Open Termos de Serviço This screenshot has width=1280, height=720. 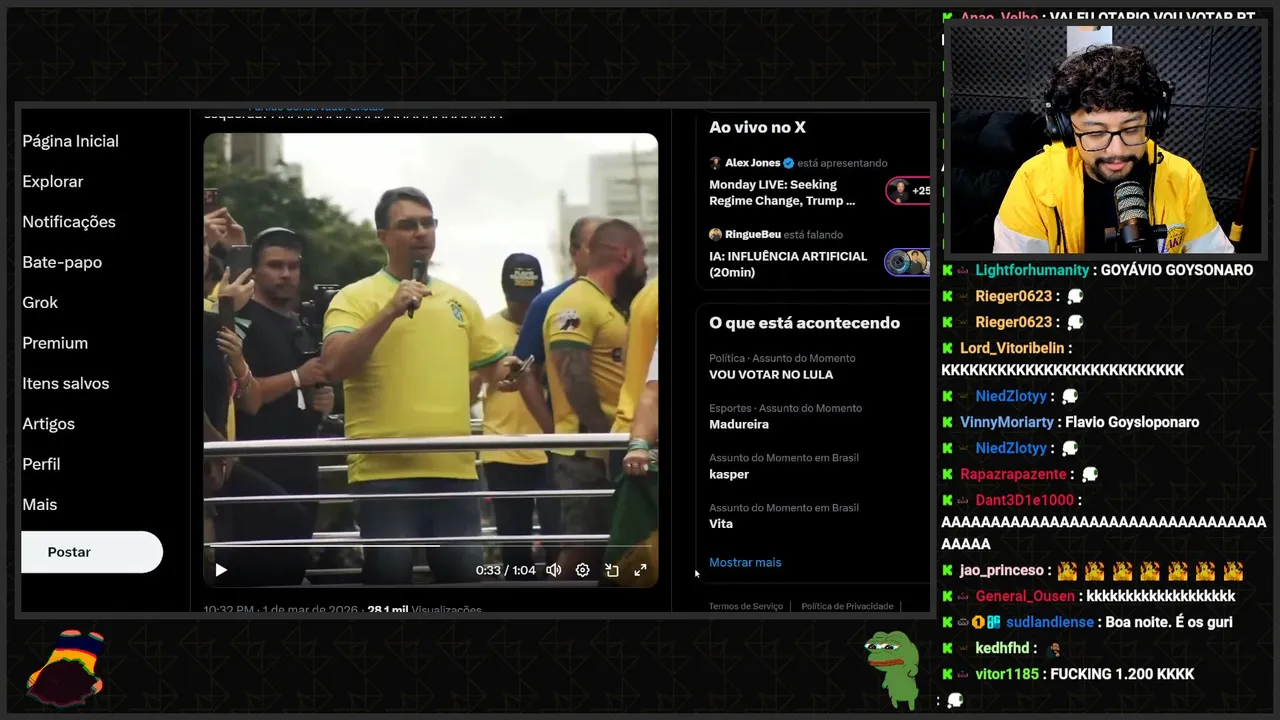pyautogui.click(x=746, y=606)
